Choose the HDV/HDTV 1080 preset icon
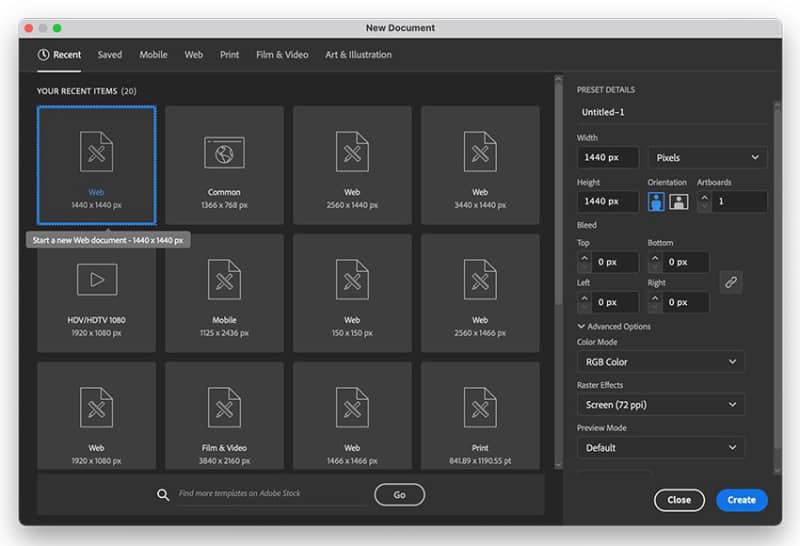The width and height of the screenshot is (800, 546). (x=96, y=280)
